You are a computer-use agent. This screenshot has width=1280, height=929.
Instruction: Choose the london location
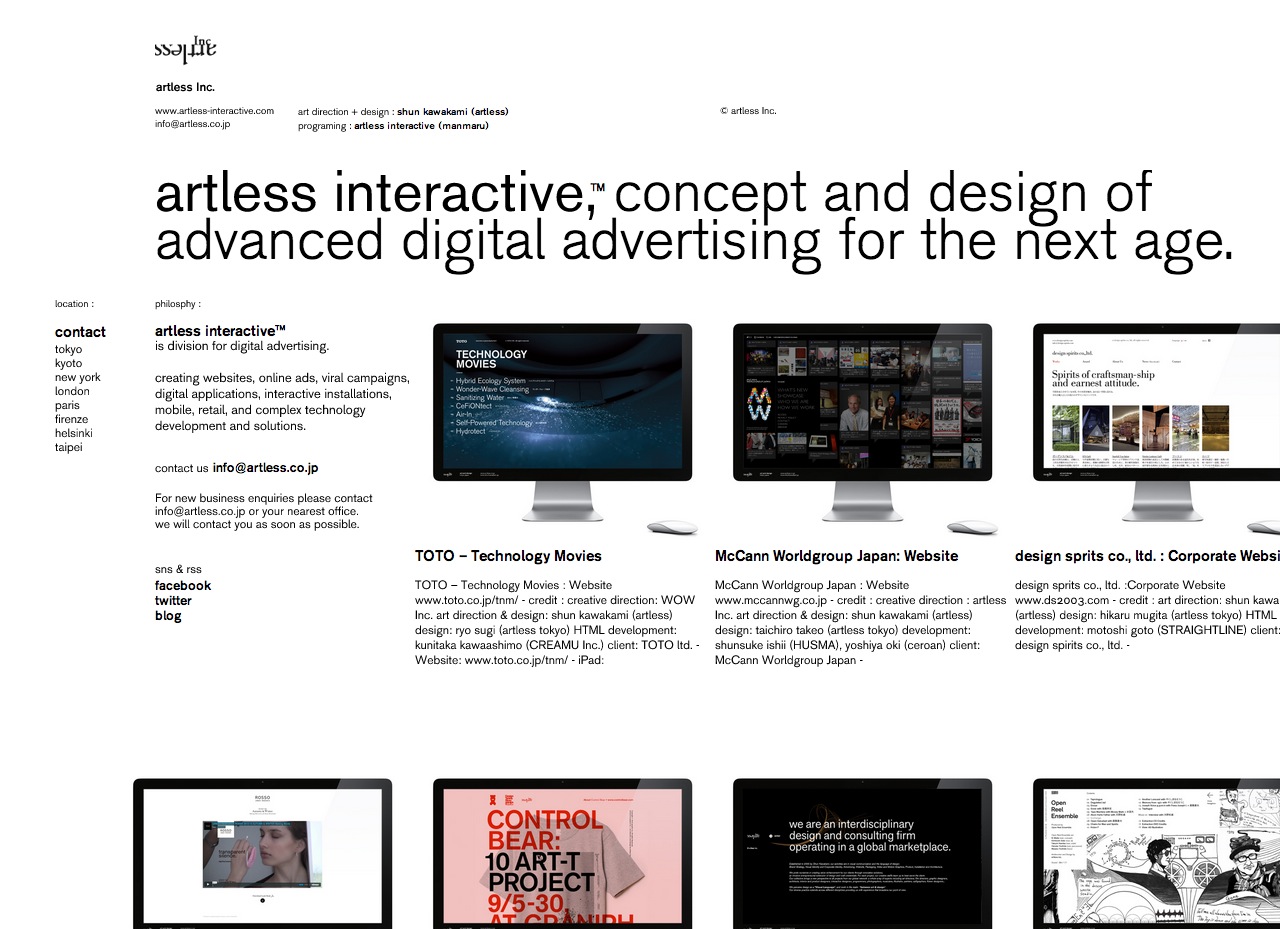pos(72,391)
